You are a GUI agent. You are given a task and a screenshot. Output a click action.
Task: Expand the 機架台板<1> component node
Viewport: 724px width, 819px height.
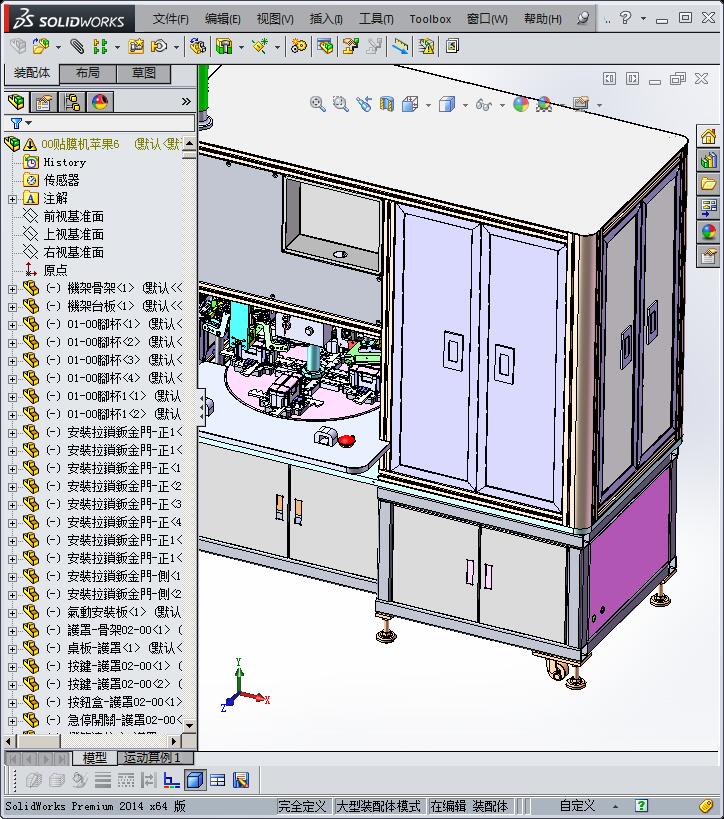[x=13, y=307]
